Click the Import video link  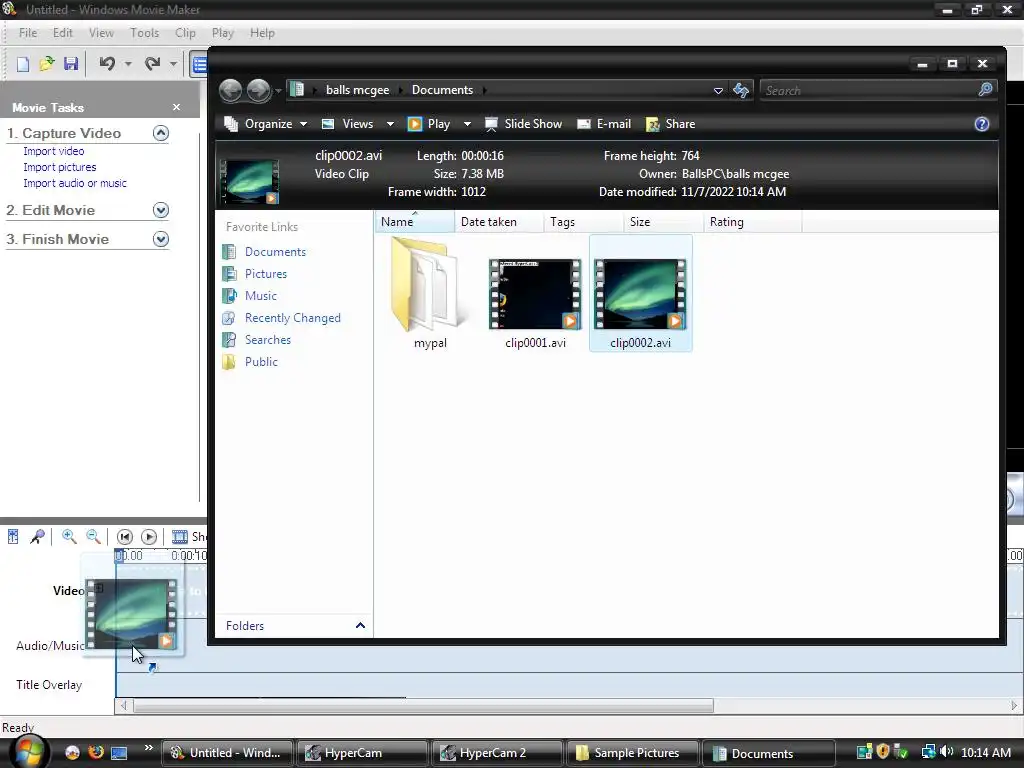pos(54,151)
